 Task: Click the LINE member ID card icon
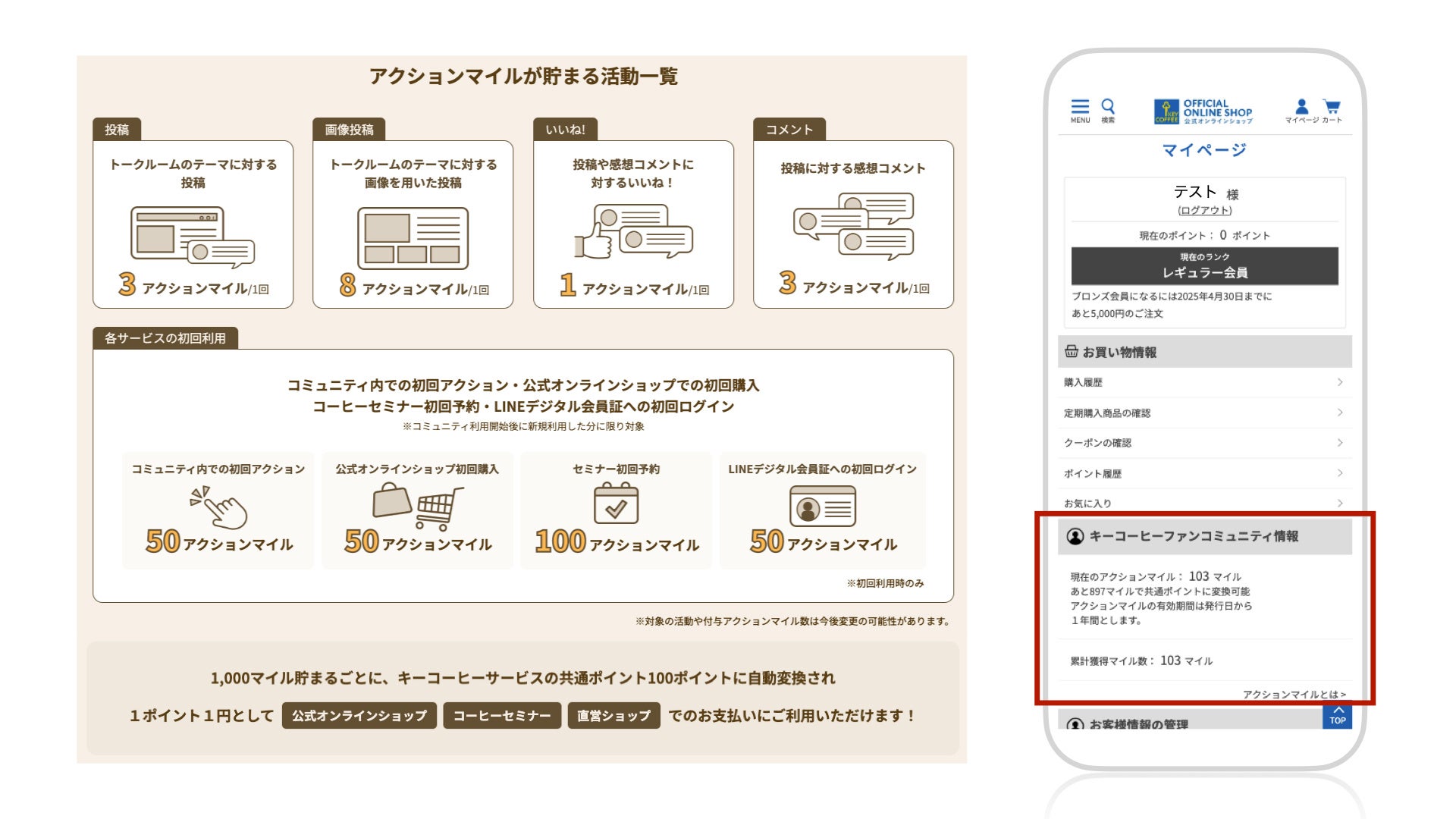pyautogui.click(x=822, y=506)
